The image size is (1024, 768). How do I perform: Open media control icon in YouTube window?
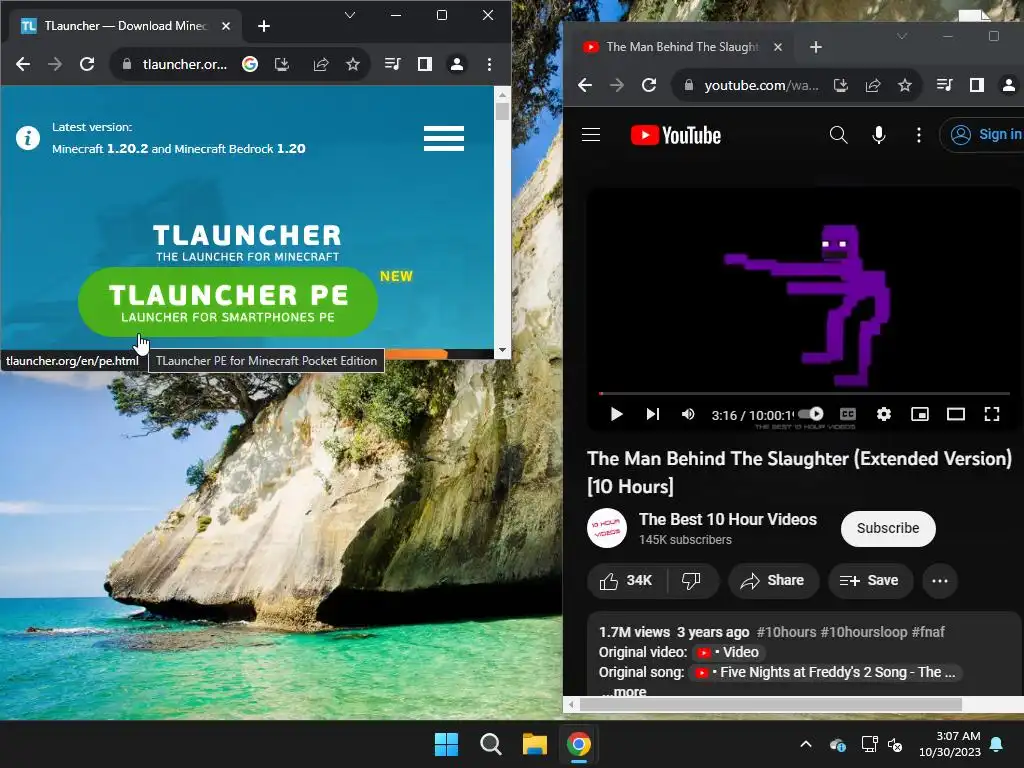click(x=945, y=85)
